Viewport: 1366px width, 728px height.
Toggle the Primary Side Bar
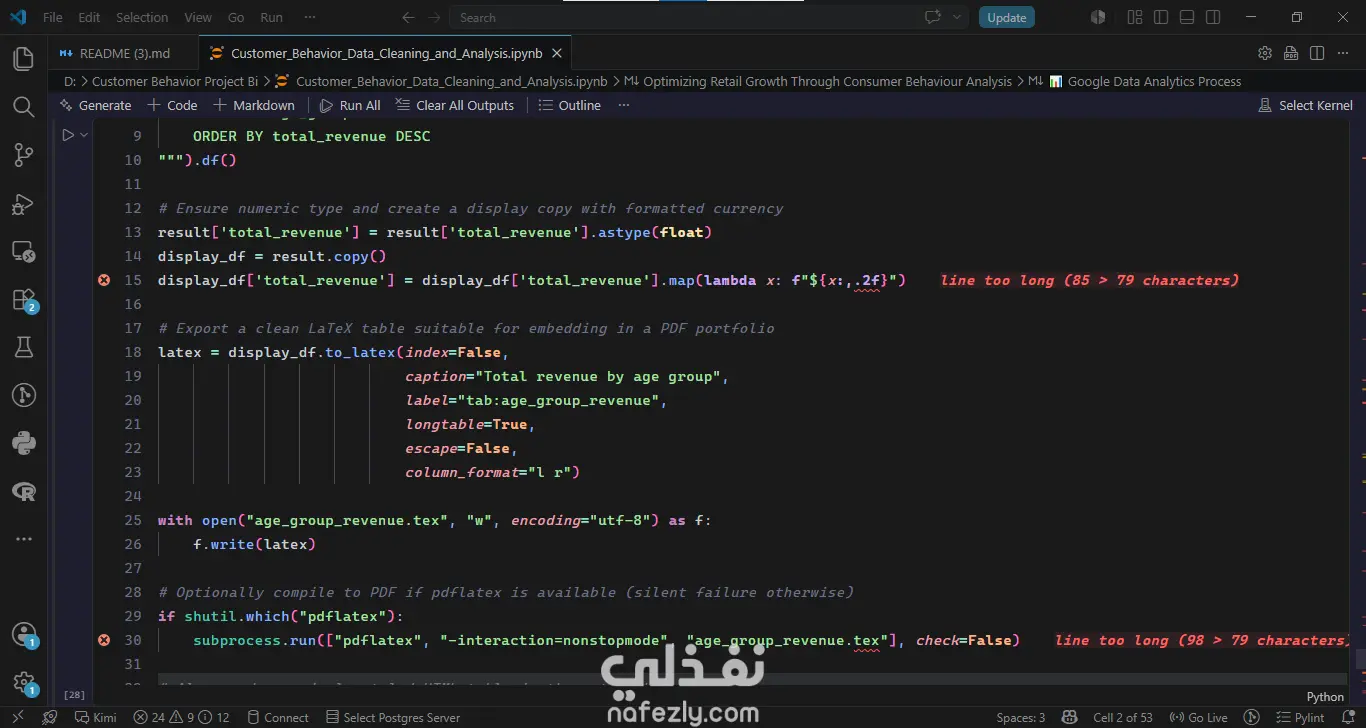(x=1161, y=17)
